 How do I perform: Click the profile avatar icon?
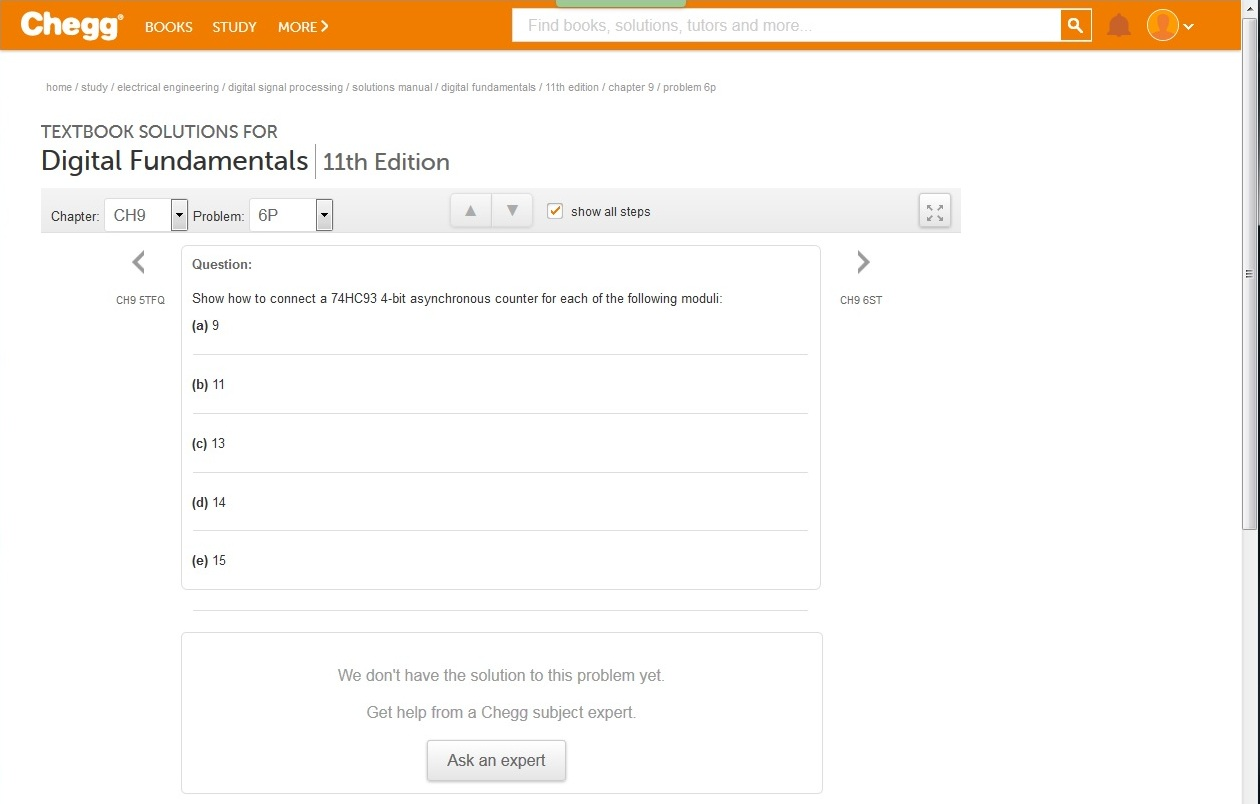point(1161,25)
